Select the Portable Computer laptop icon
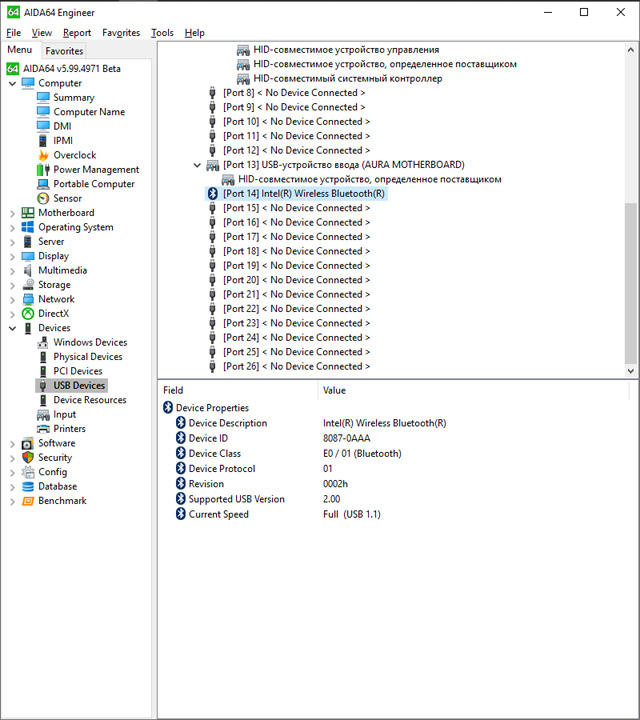 tap(43, 184)
